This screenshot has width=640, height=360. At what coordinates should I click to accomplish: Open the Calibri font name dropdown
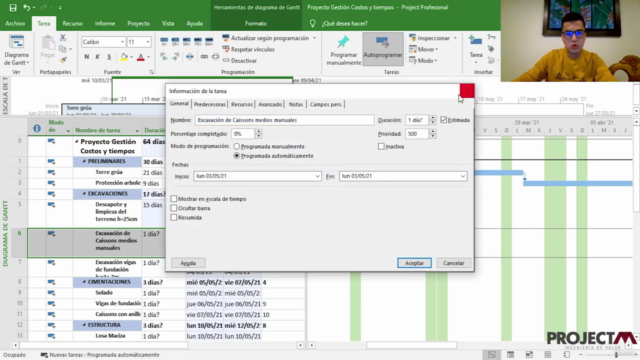pos(122,42)
